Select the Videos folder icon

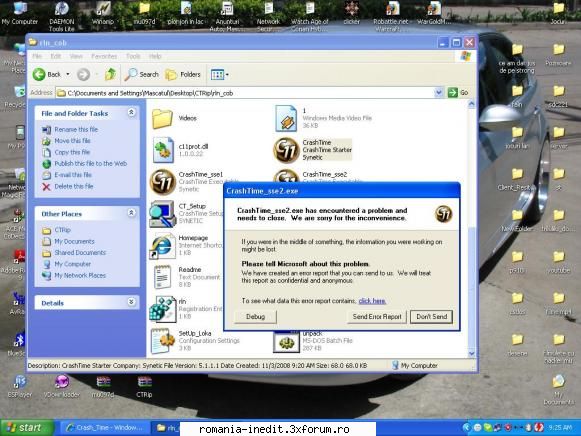[x=162, y=119]
